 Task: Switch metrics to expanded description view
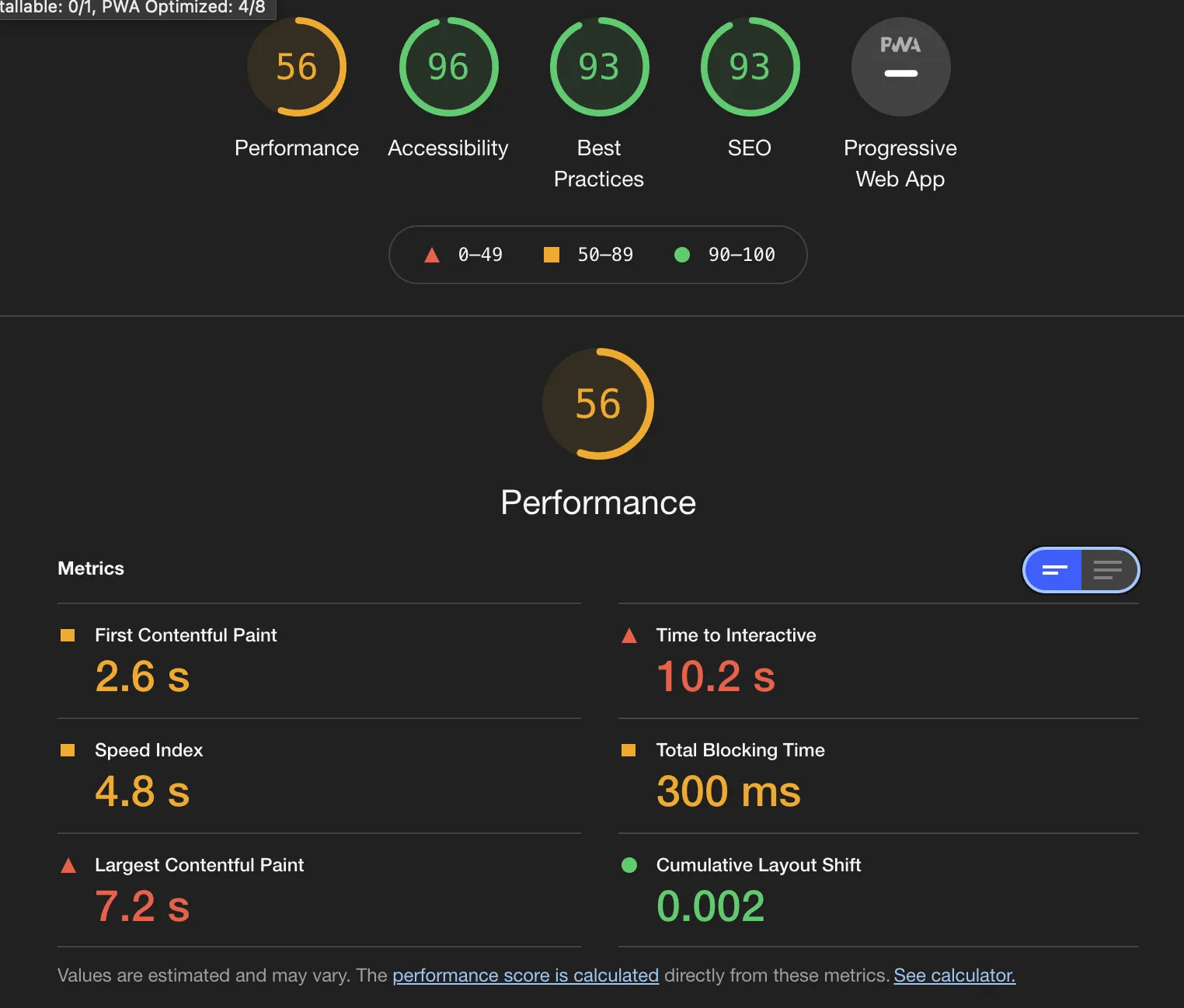coord(1108,570)
